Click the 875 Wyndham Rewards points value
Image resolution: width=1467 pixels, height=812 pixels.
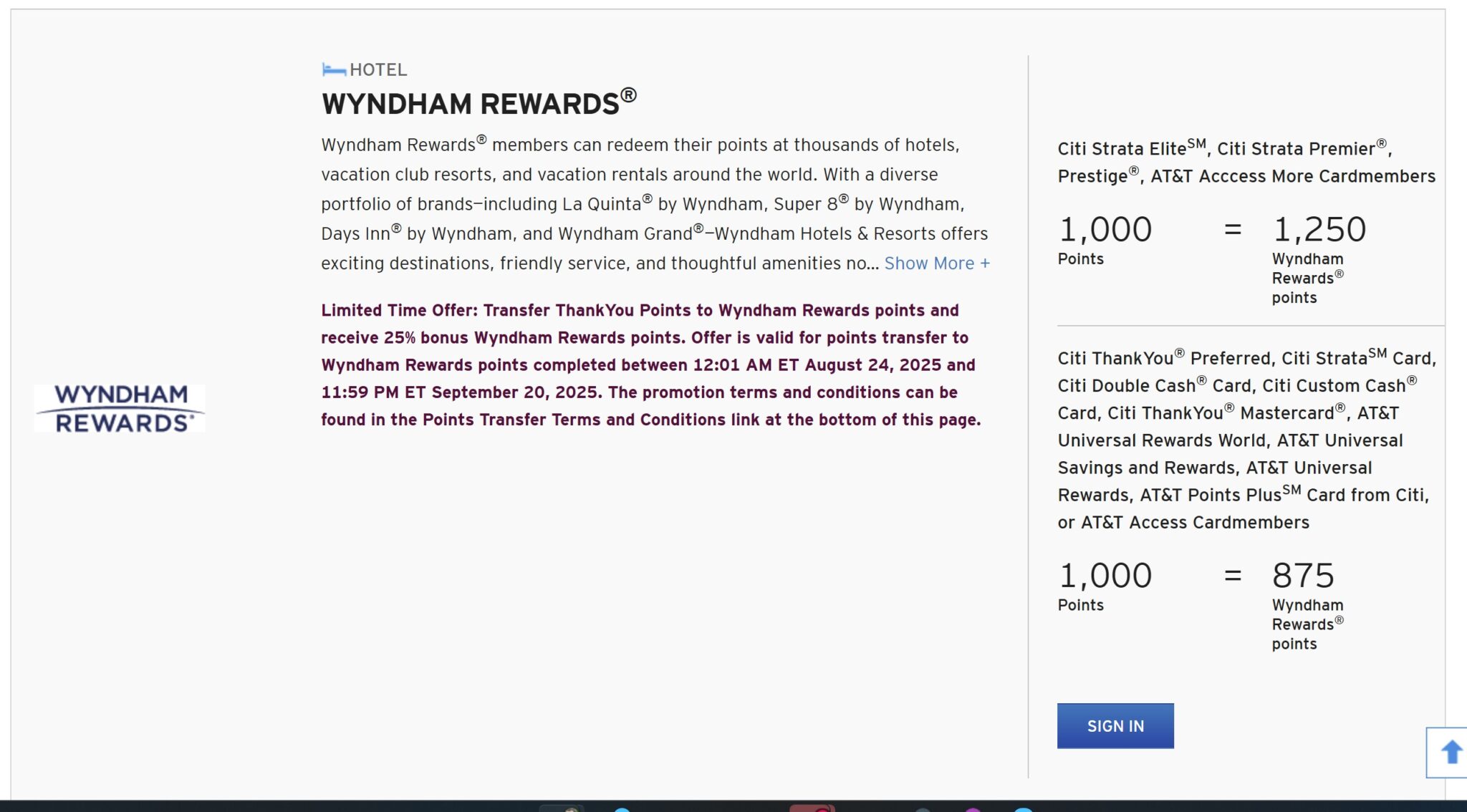pyautogui.click(x=1303, y=576)
